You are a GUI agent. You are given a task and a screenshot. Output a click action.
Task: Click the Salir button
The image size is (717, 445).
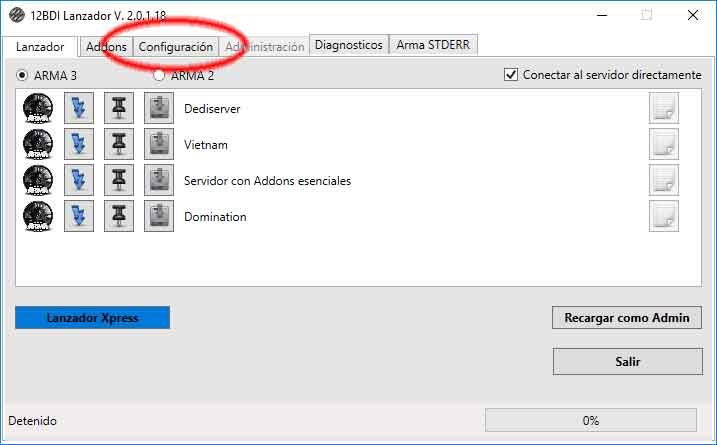(x=627, y=361)
